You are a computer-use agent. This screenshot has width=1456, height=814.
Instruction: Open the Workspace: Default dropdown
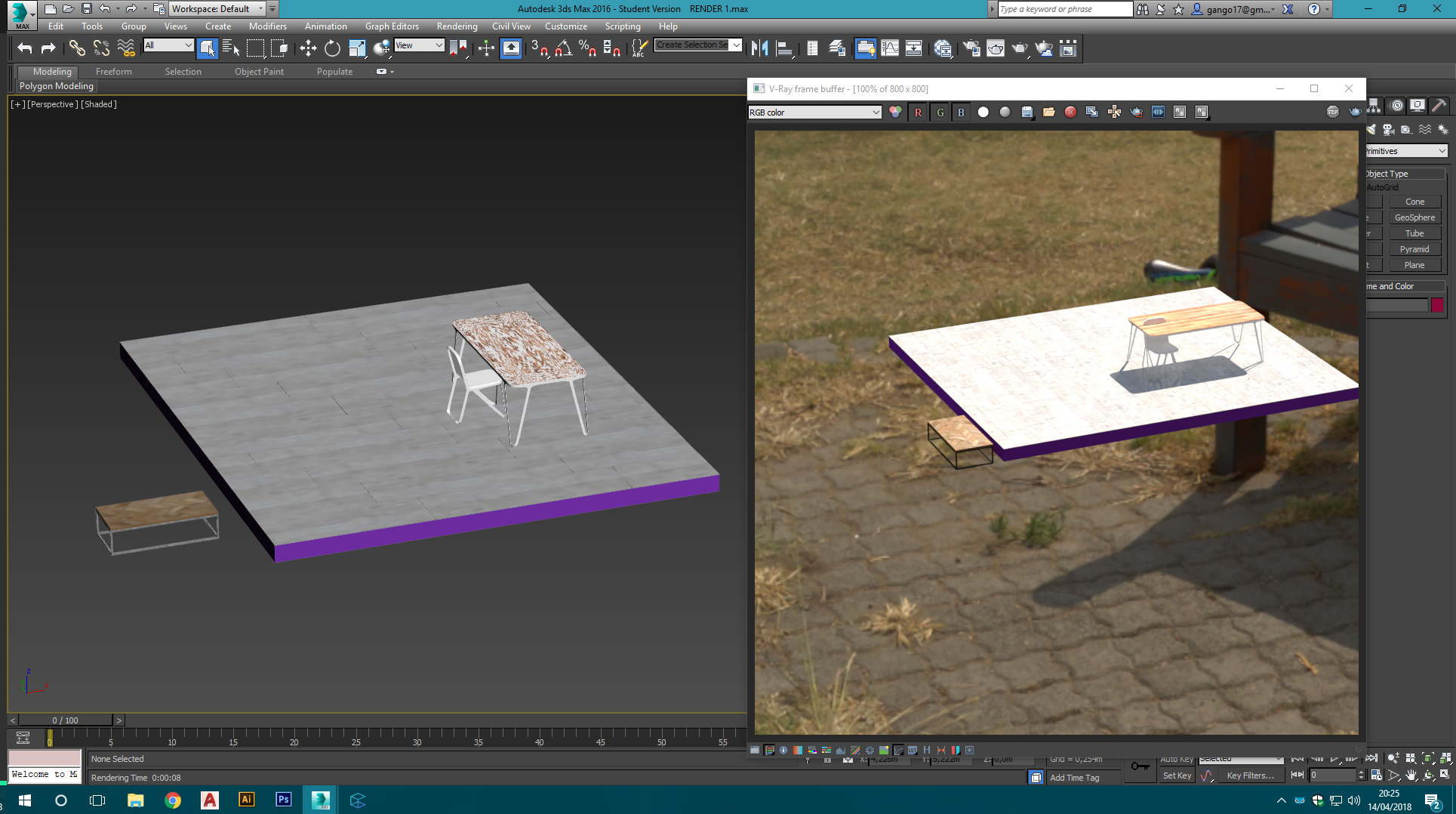pyautogui.click(x=217, y=8)
